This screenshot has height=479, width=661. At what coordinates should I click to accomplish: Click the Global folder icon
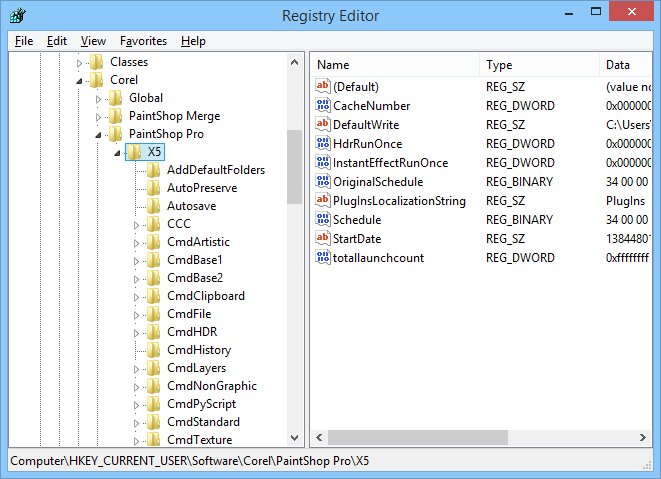[x=116, y=98]
